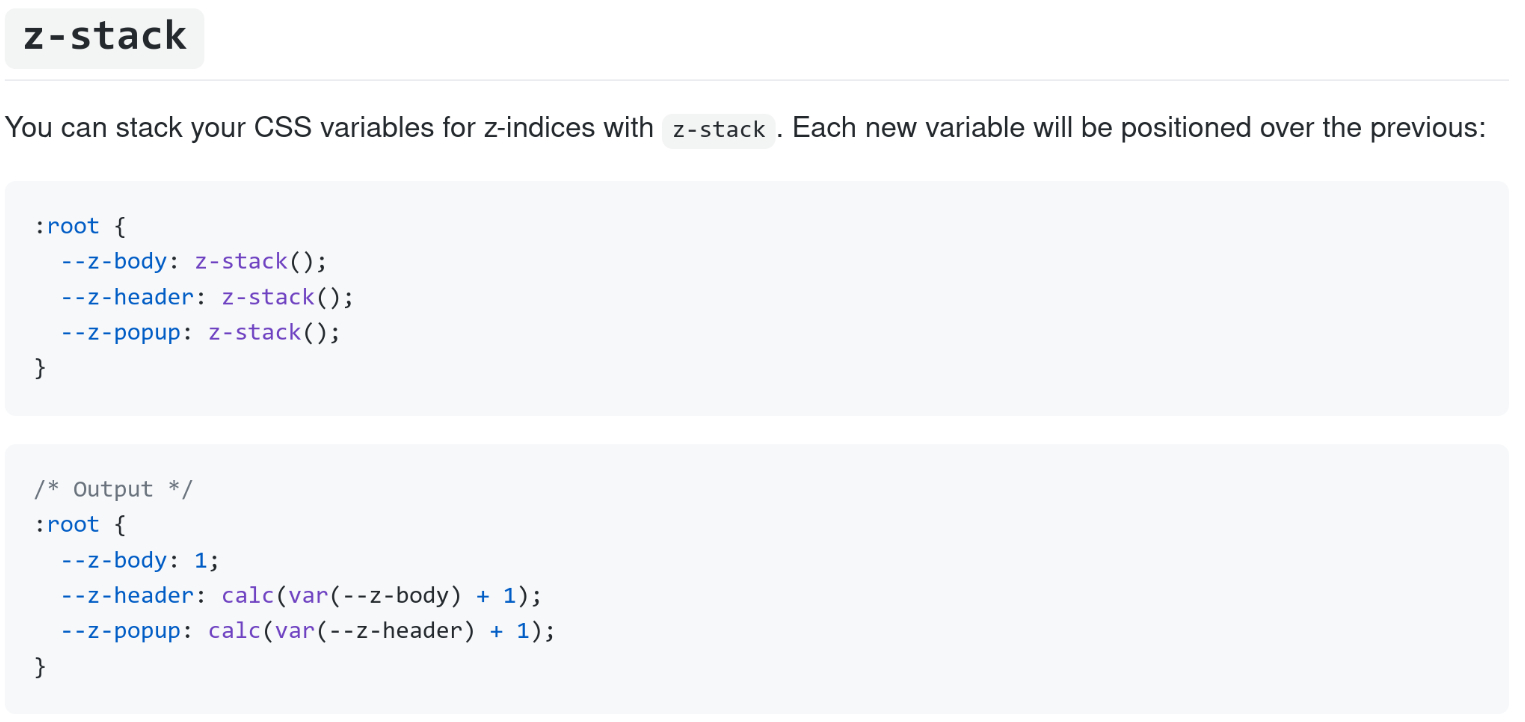The height and width of the screenshot is (722, 1525).
Task: Click closing brace of first code block
Action: point(40,369)
